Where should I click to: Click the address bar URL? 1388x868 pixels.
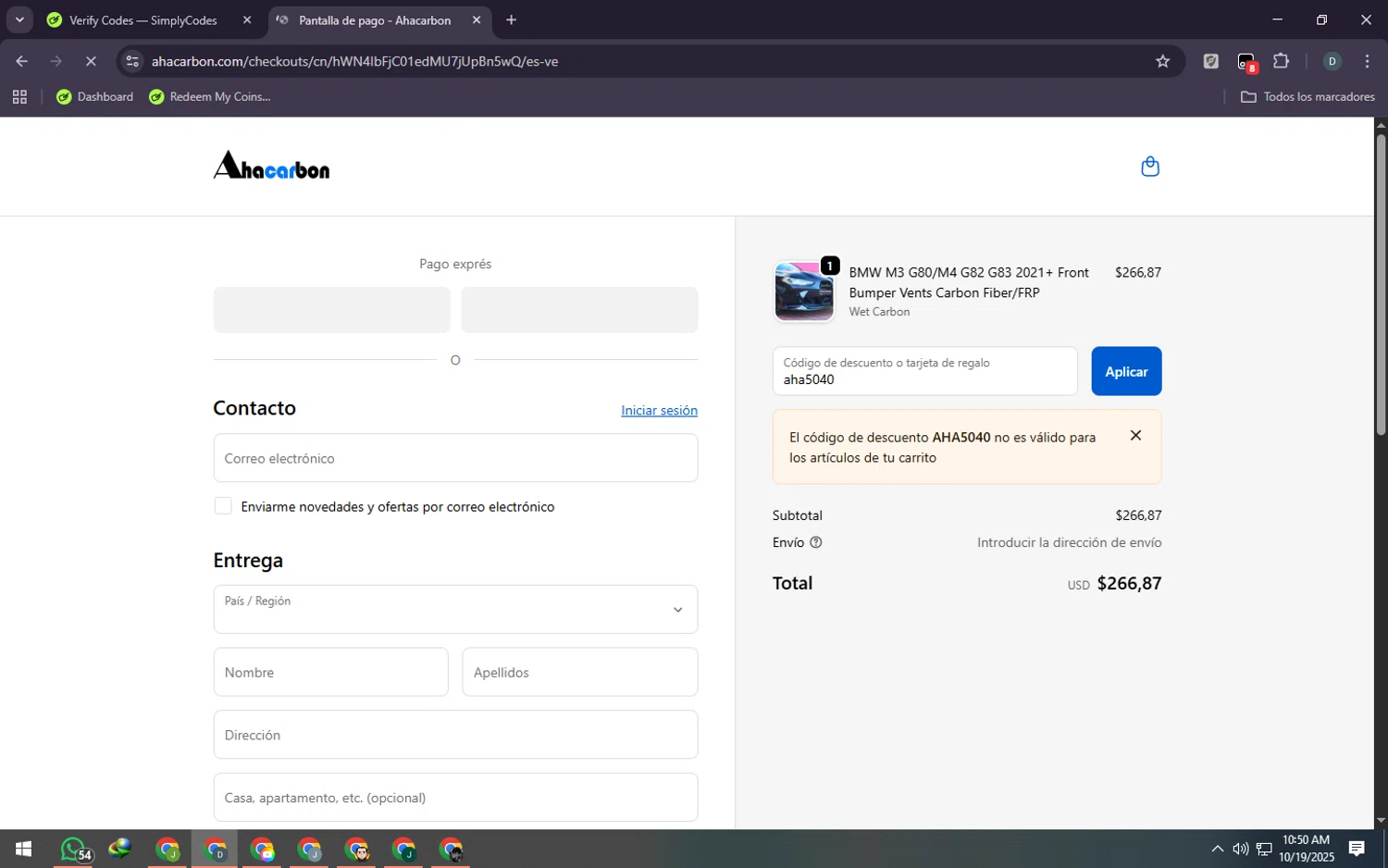(x=354, y=61)
